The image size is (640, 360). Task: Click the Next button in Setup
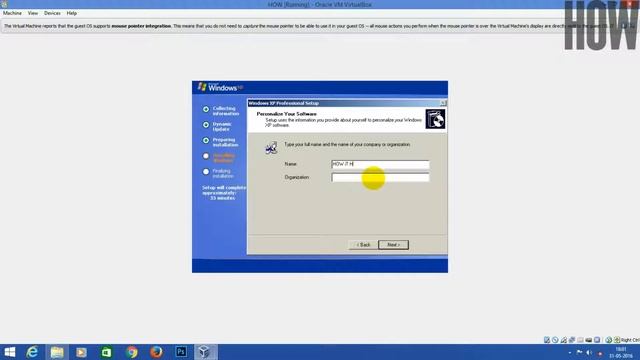tap(393, 245)
